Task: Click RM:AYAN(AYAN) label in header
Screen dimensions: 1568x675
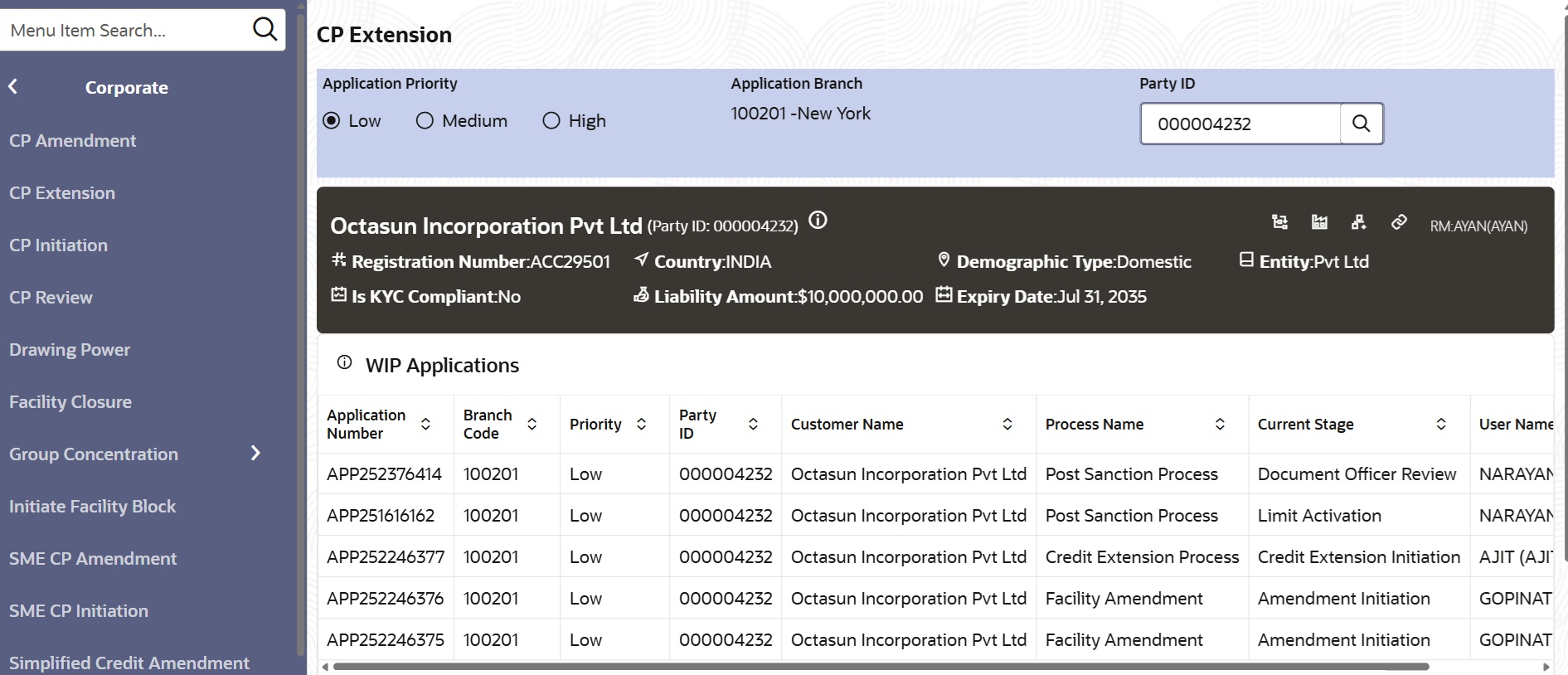Action: [x=1478, y=226]
